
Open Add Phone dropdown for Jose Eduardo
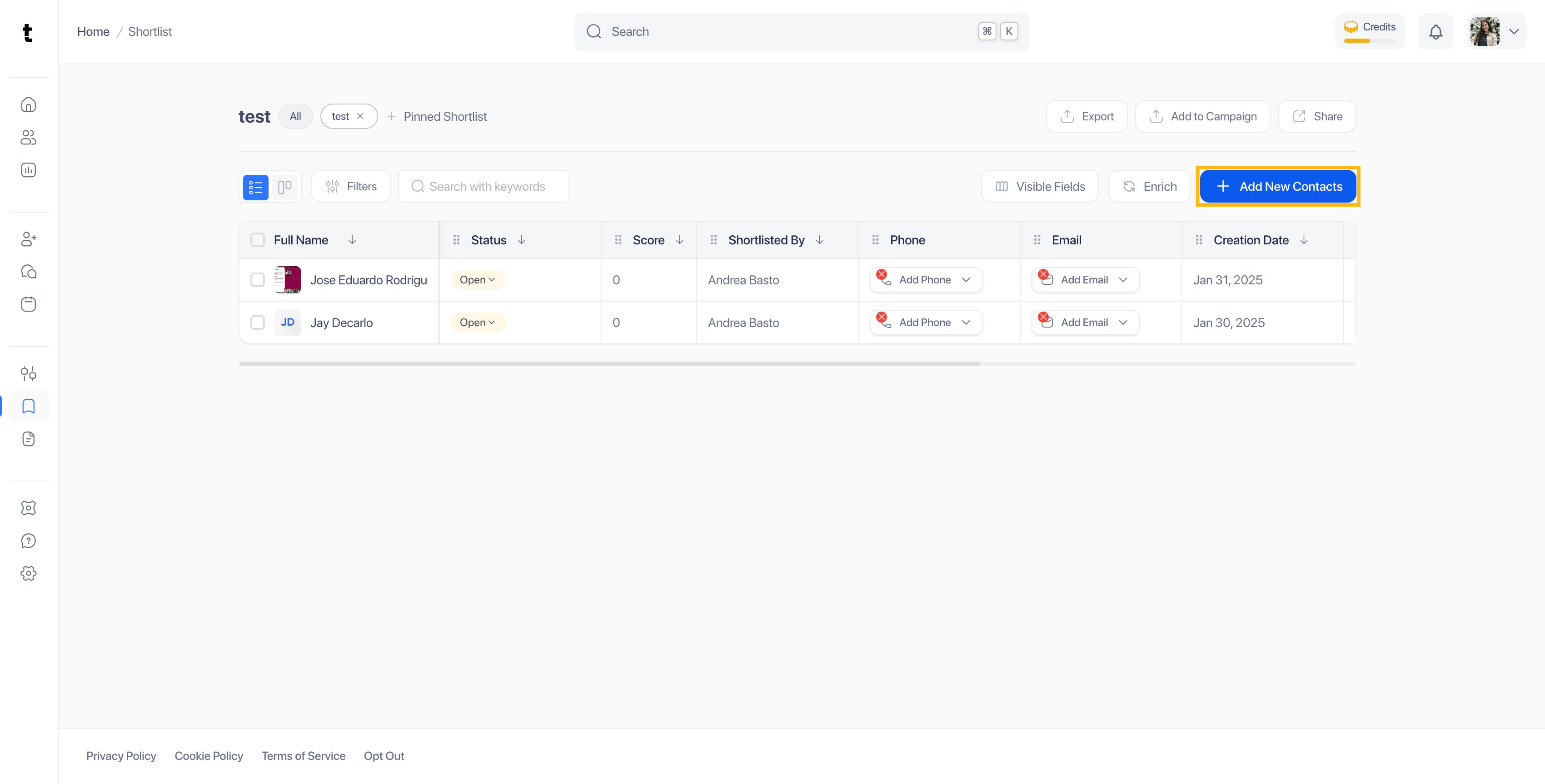pos(966,280)
